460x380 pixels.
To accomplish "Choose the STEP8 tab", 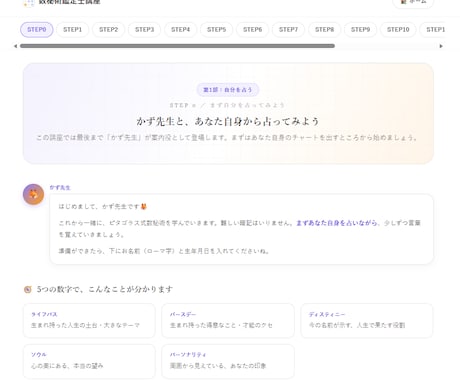I will pos(325,30).
